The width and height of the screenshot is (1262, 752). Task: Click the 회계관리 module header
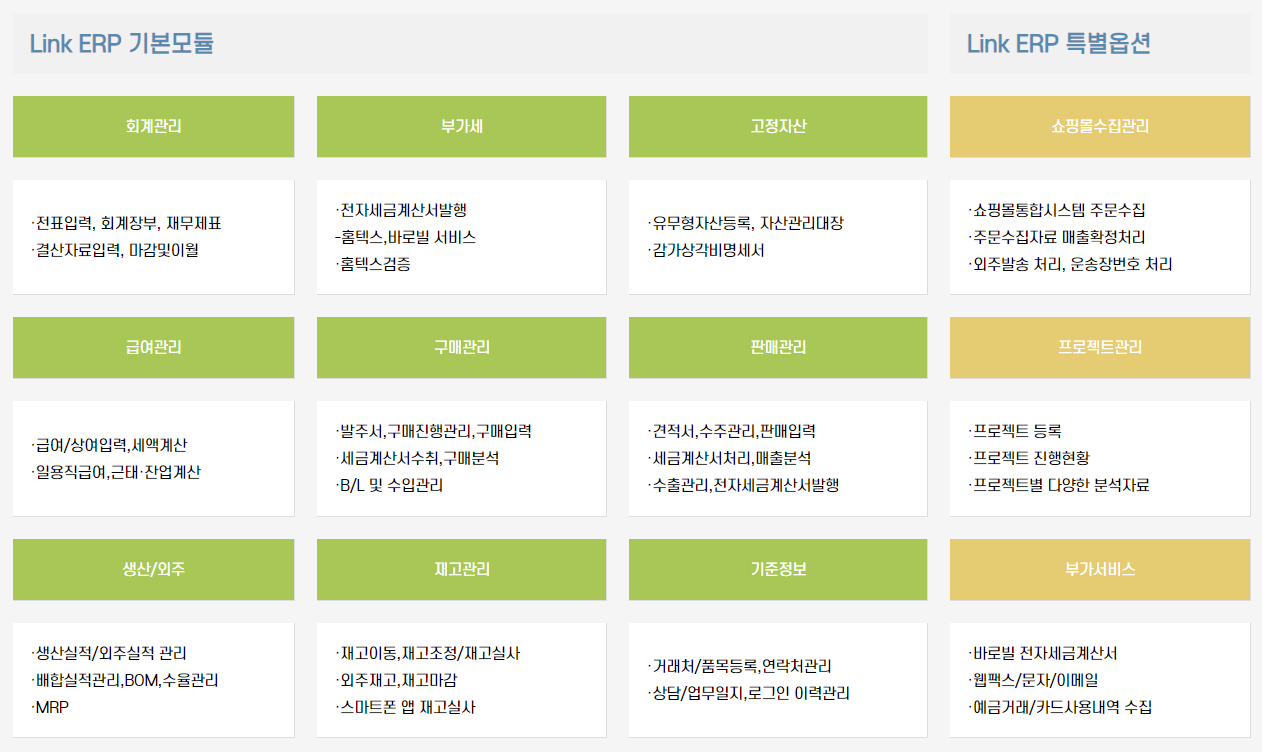point(153,127)
